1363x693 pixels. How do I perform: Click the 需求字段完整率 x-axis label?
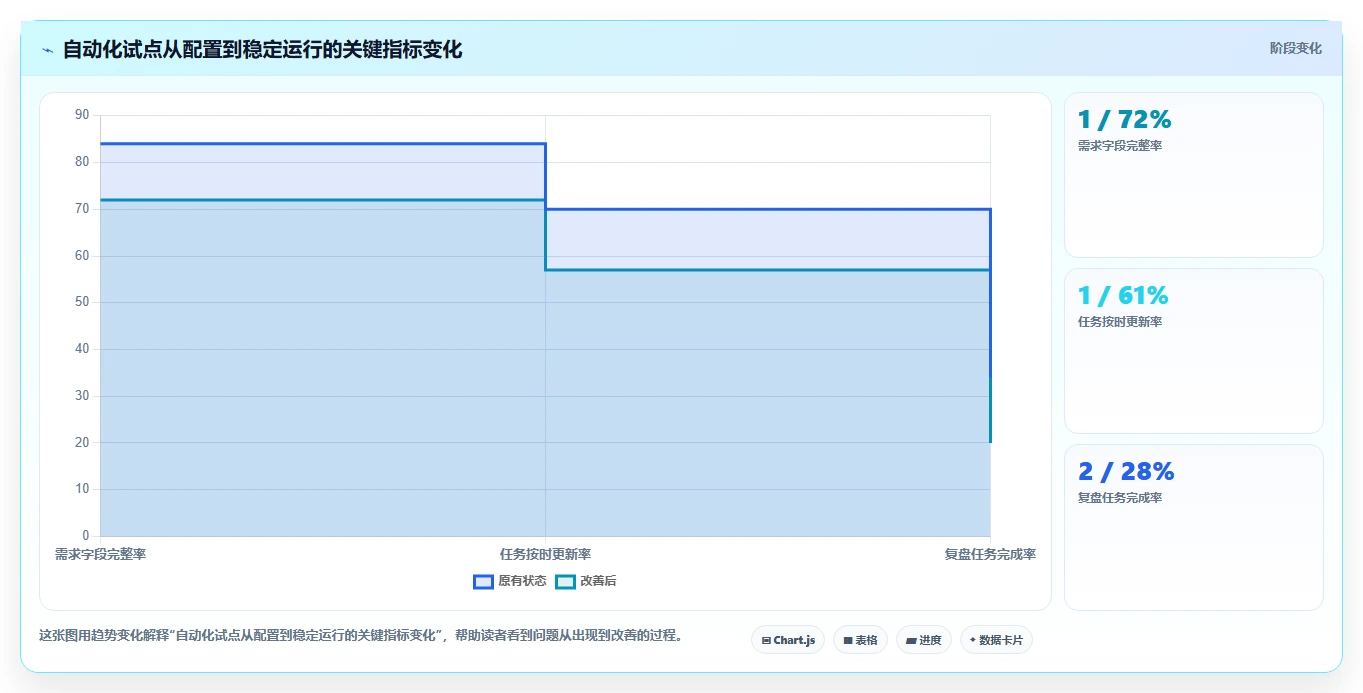100,554
